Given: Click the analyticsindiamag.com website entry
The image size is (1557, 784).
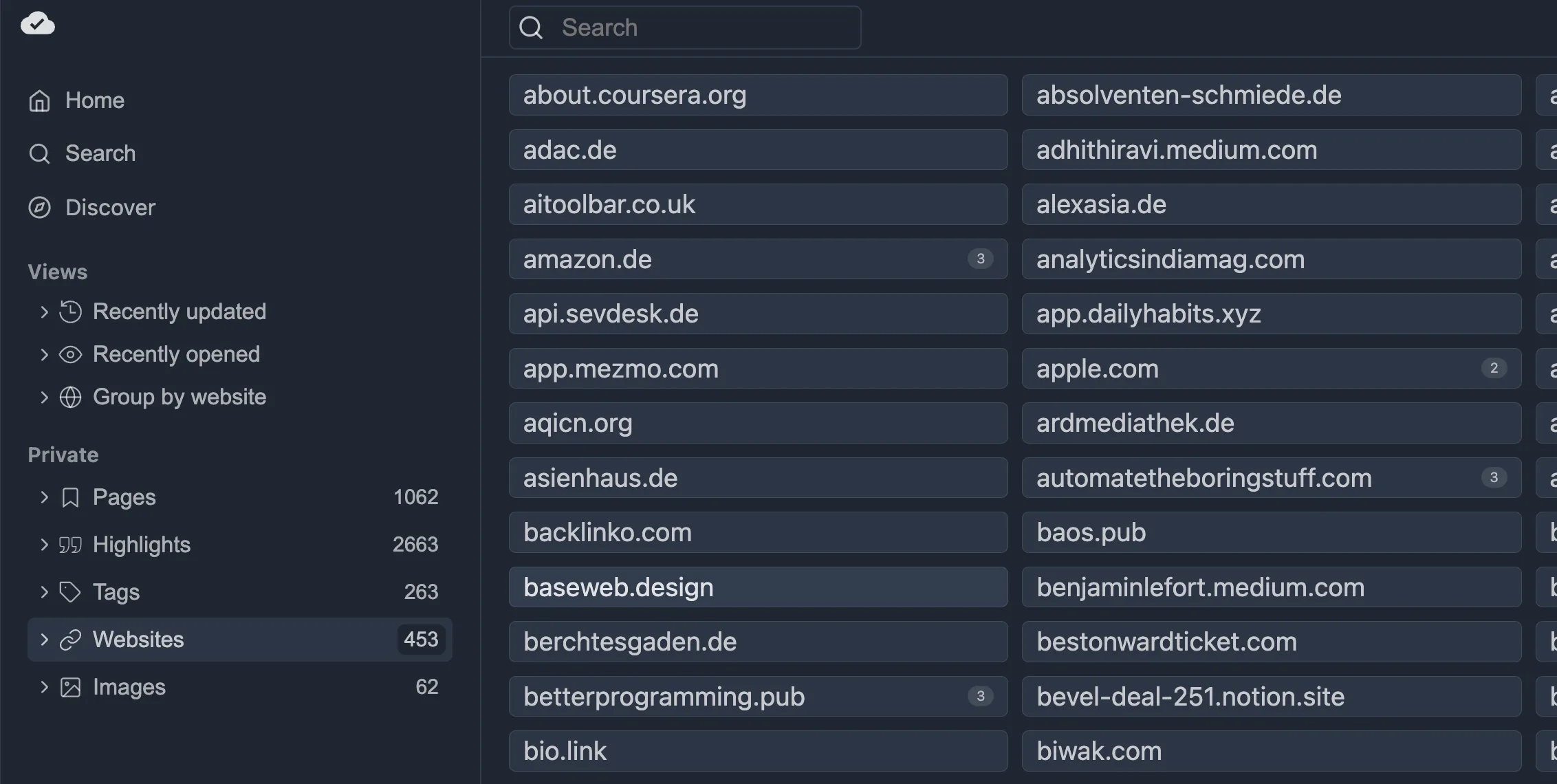Looking at the screenshot, I should point(1272,259).
